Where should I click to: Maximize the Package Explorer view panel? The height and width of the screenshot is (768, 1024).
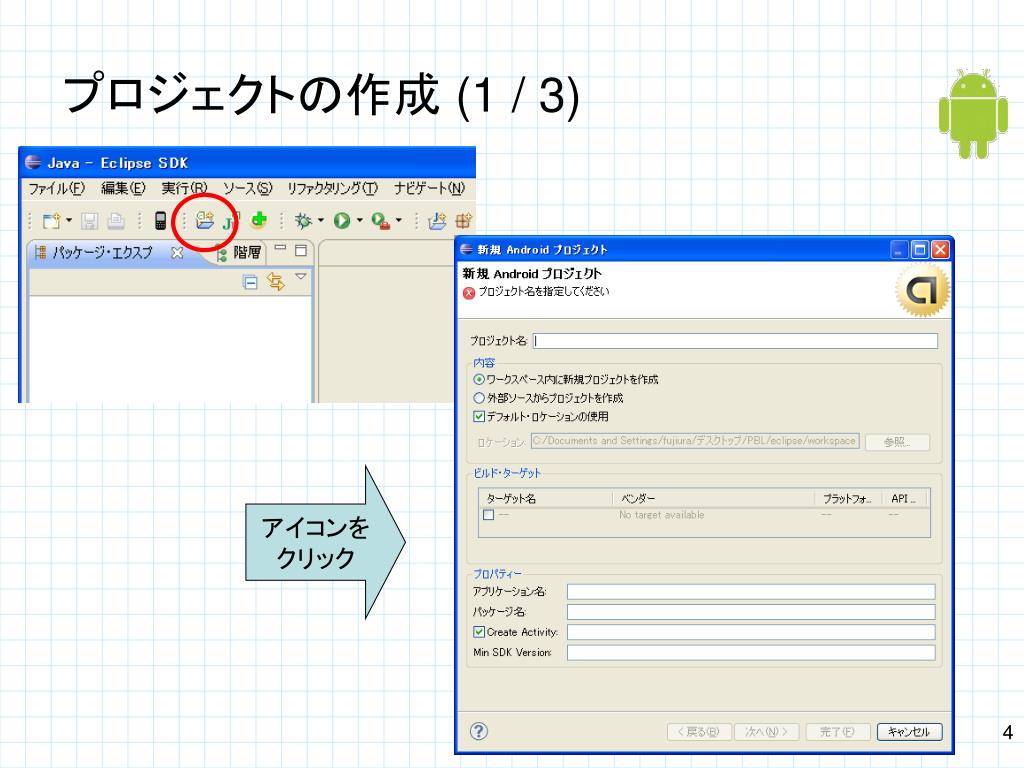(301, 250)
